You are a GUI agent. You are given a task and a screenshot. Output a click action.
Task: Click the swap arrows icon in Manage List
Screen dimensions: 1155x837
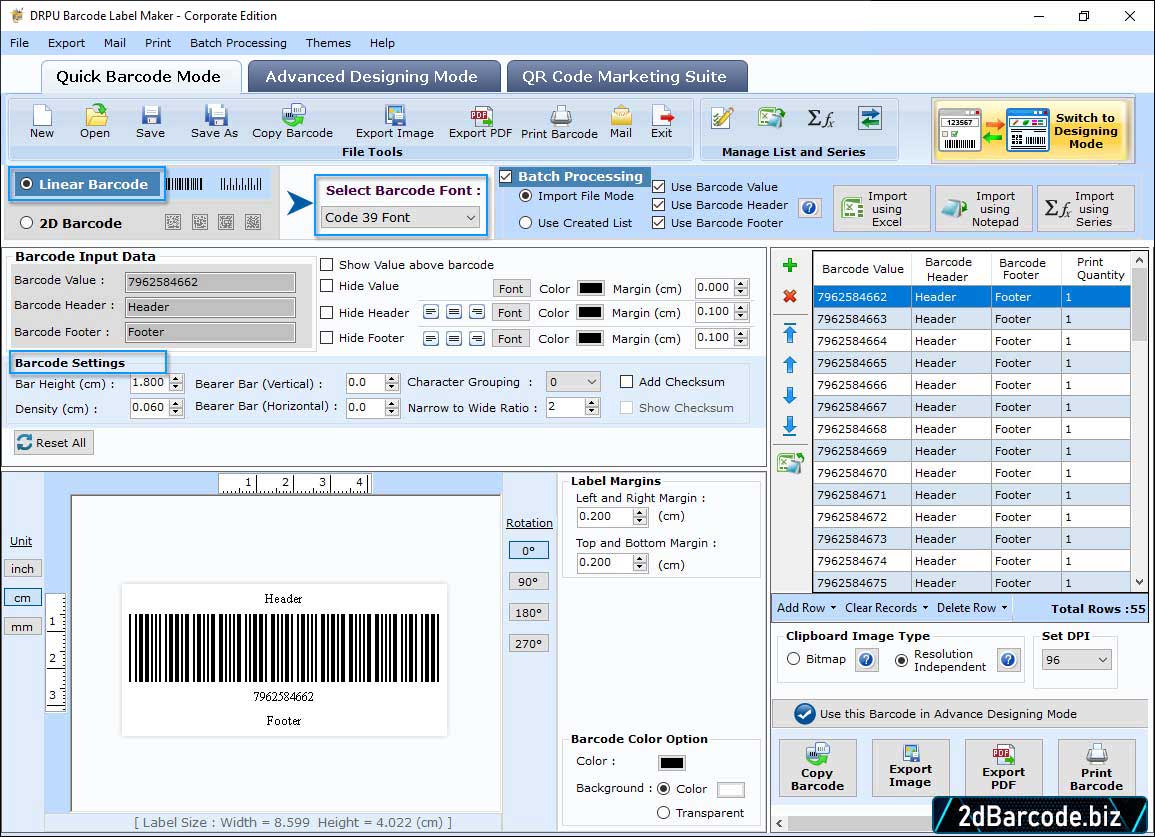click(x=870, y=118)
